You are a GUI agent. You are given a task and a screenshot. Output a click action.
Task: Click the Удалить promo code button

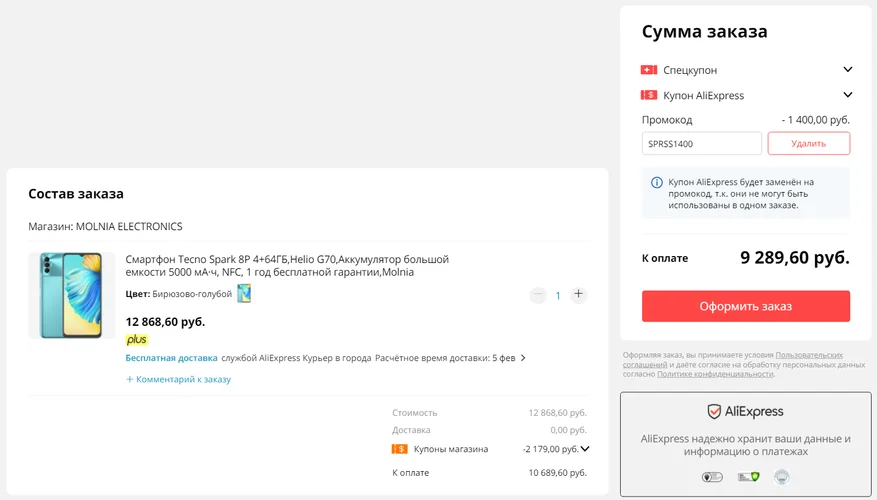[808, 143]
